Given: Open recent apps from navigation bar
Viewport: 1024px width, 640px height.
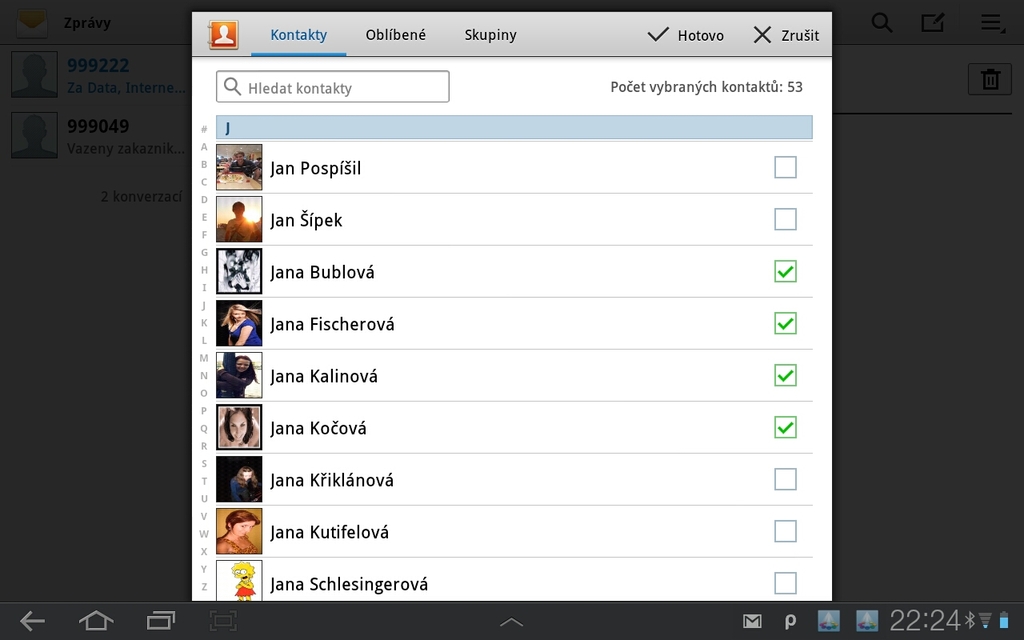Looking at the screenshot, I should pyautogui.click(x=161, y=621).
